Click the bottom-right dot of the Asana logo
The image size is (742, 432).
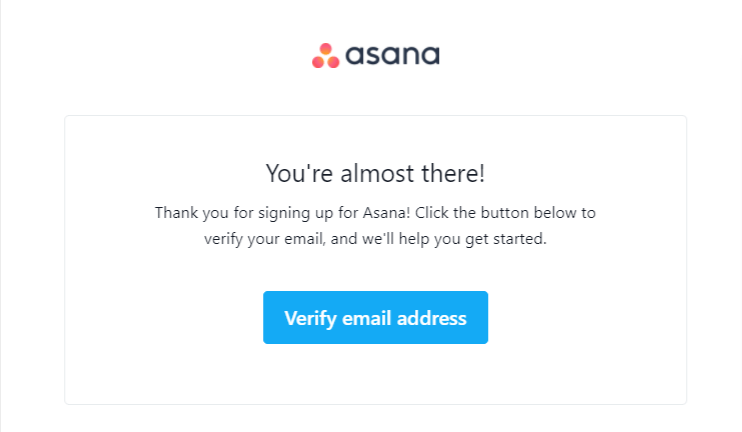pos(334,61)
